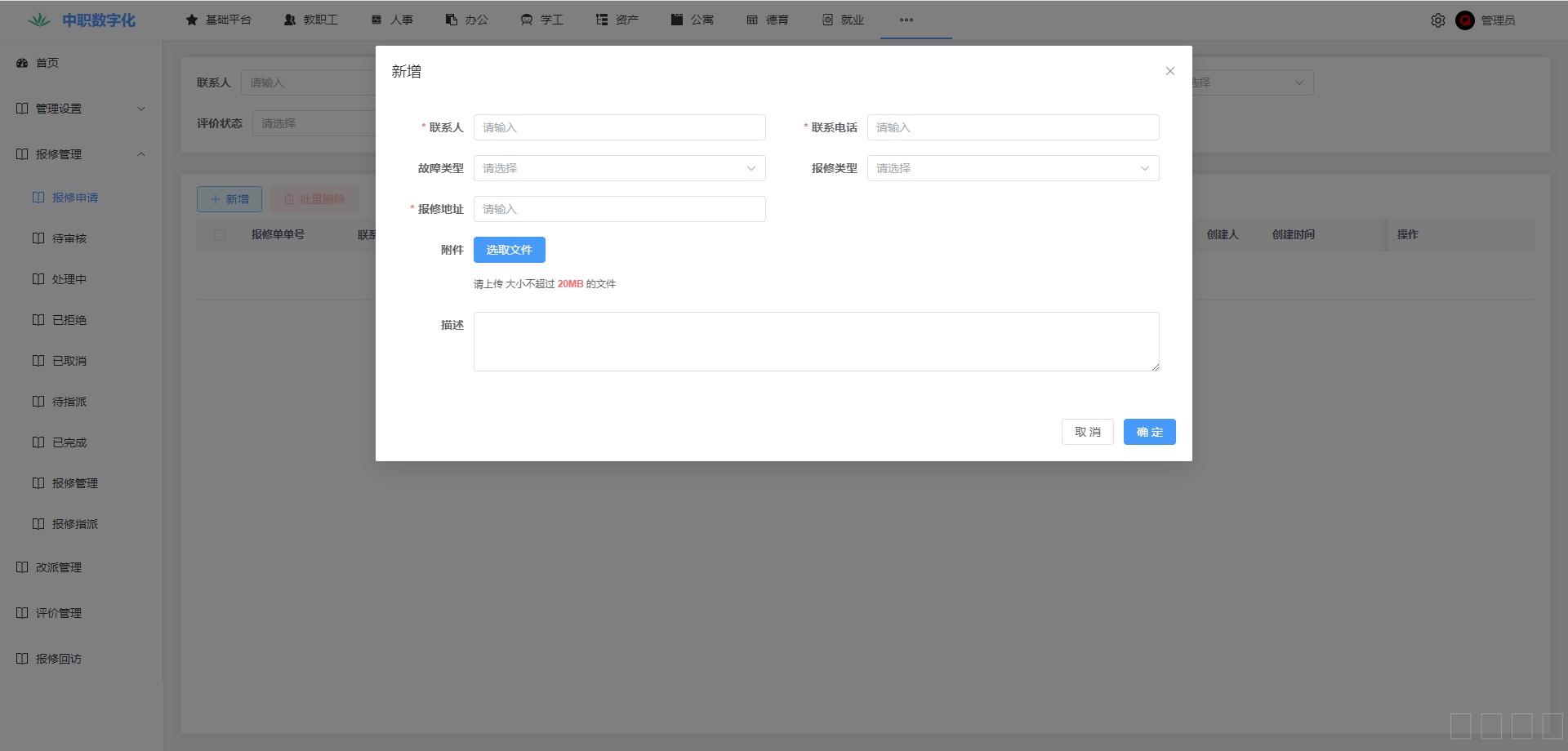
Task: Click the star icon beside 基础平台
Action: 192,20
